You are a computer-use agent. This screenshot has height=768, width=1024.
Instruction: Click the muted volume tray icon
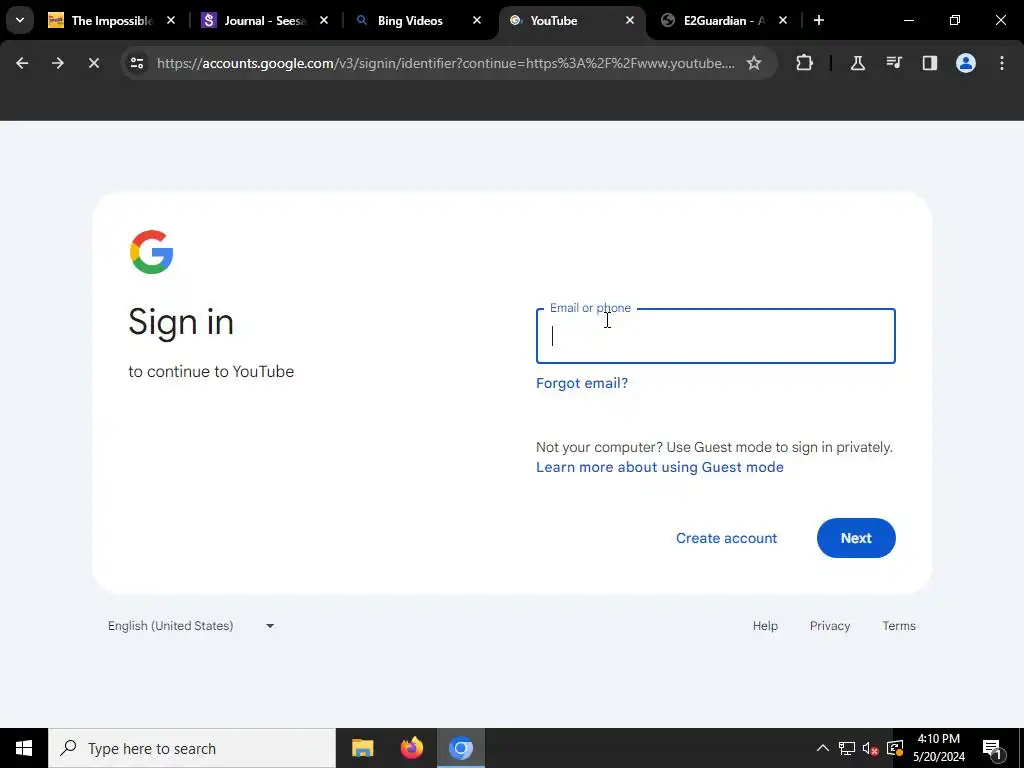[x=870, y=748]
